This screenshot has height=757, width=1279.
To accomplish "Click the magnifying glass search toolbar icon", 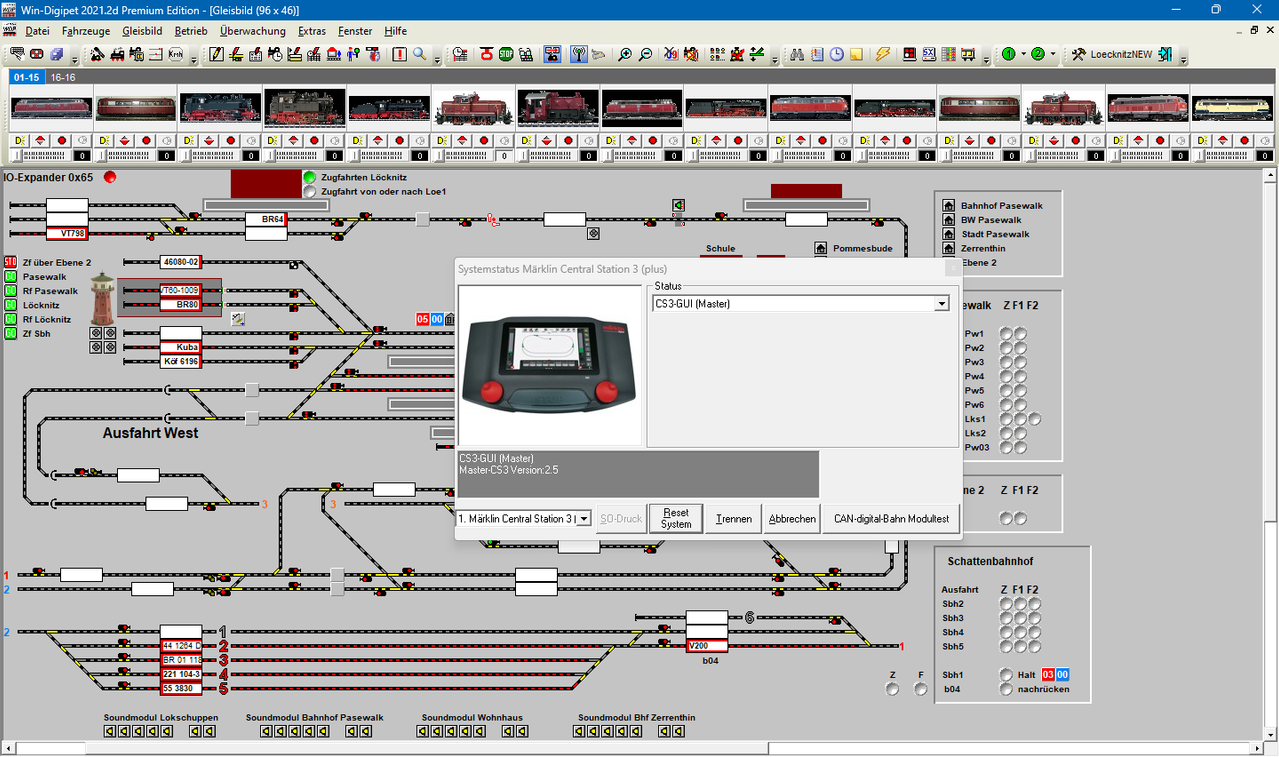I will [420, 54].
